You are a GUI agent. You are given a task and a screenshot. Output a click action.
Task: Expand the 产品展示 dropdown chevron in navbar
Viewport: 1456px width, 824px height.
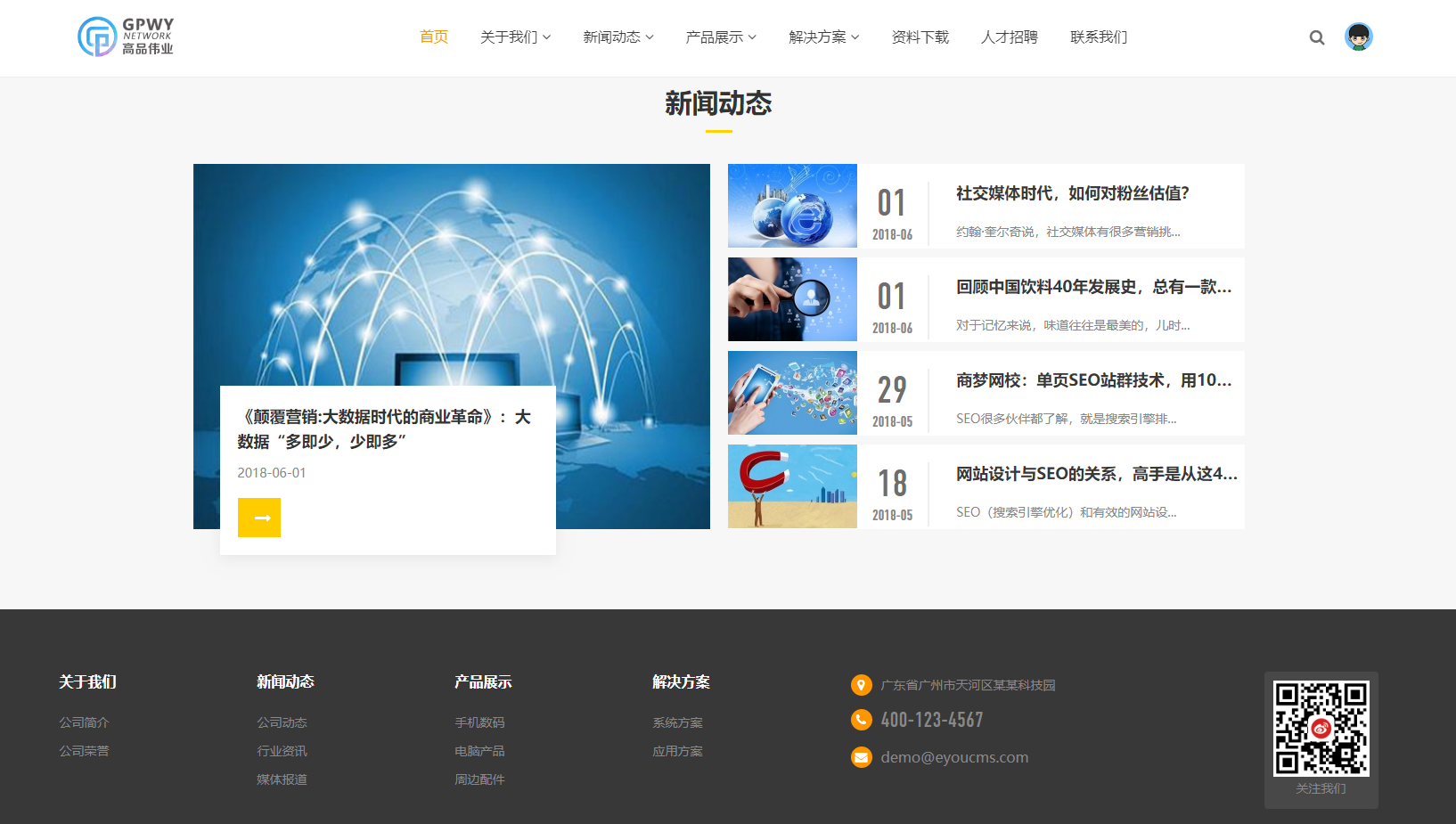point(752,37)
